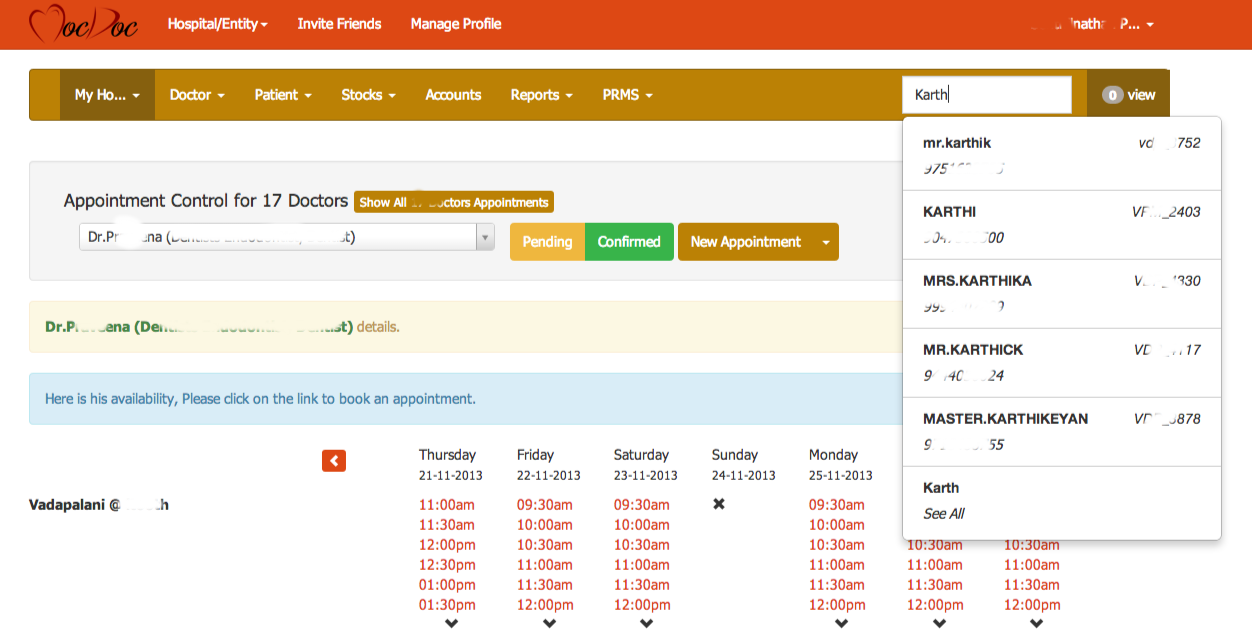
Task: Open New Appointment split dropdown arrow
Action: (x=826, y=242)
